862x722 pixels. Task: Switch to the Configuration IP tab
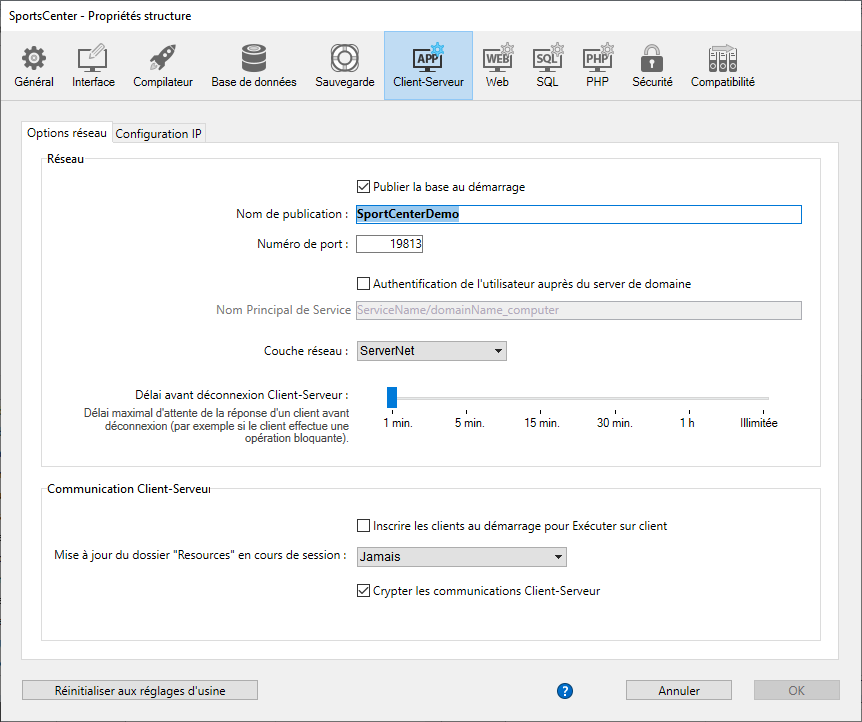[159, 134]
